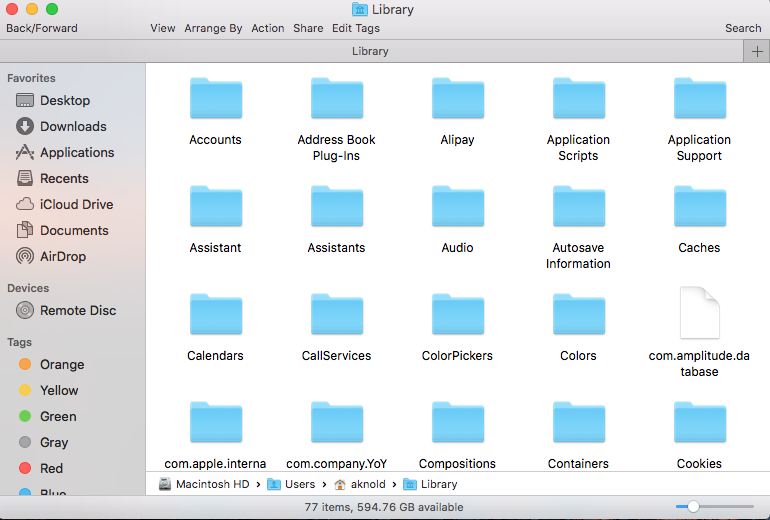Click AirDrop in the sidebar
This screenshot has height=520, width=770.
tap(62, 256)
